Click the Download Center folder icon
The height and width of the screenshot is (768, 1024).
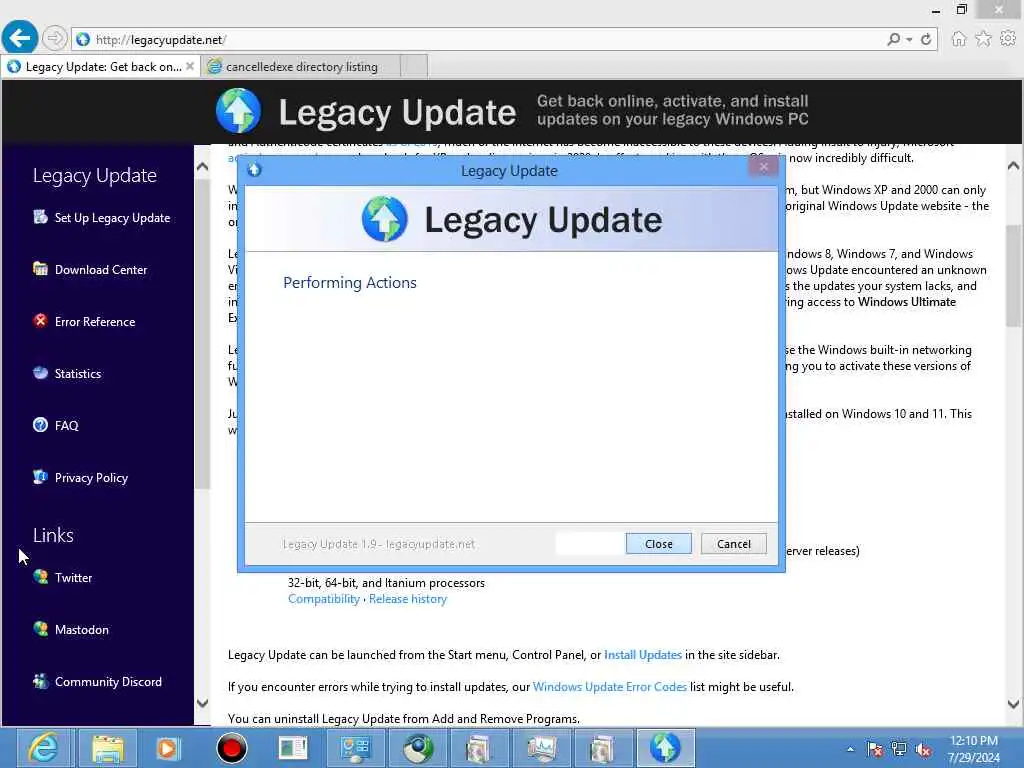[x=40, y=268]
